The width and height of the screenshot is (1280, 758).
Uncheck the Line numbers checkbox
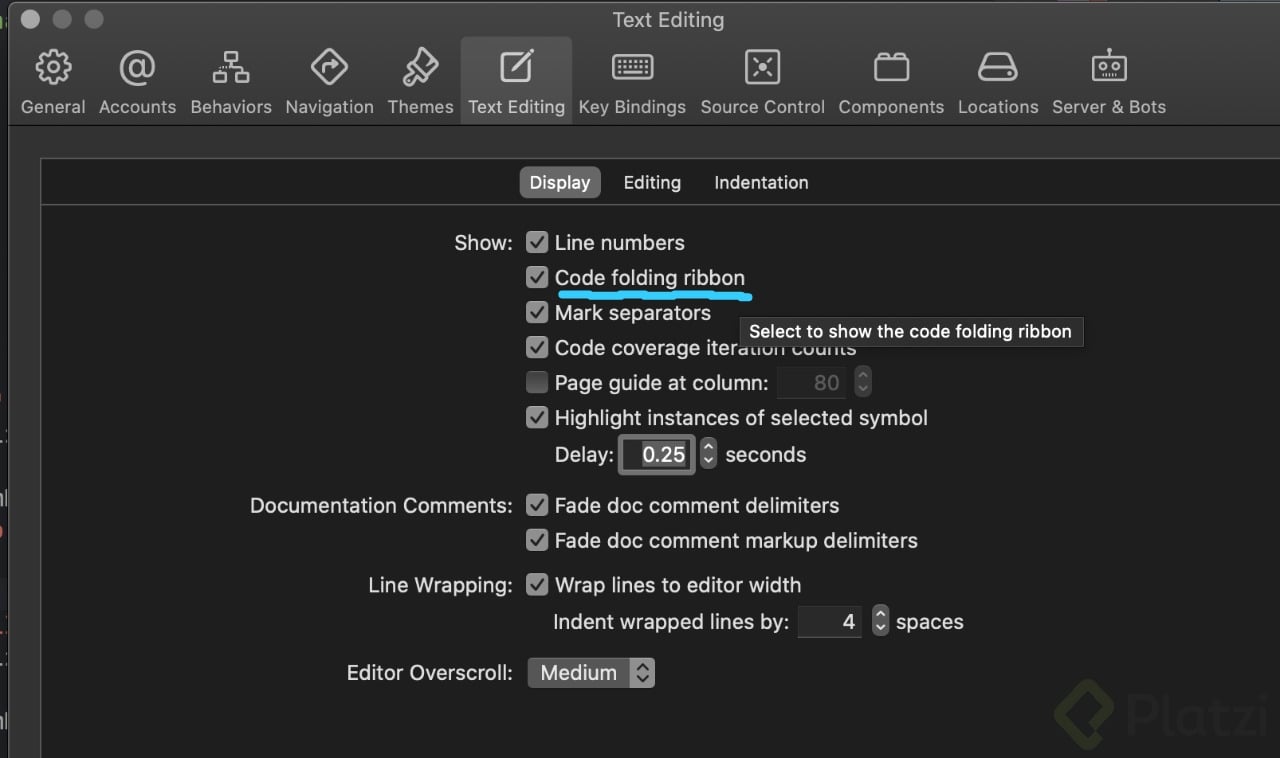537,242
